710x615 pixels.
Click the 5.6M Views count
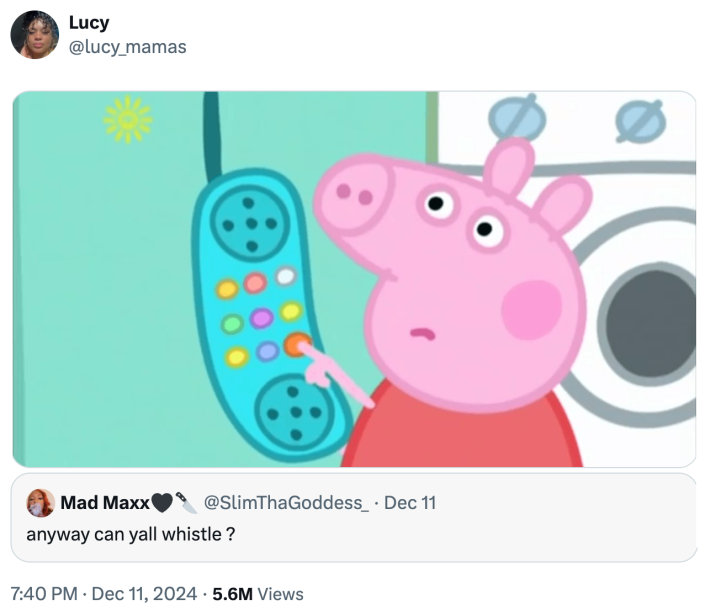click(x=258, y=594)
